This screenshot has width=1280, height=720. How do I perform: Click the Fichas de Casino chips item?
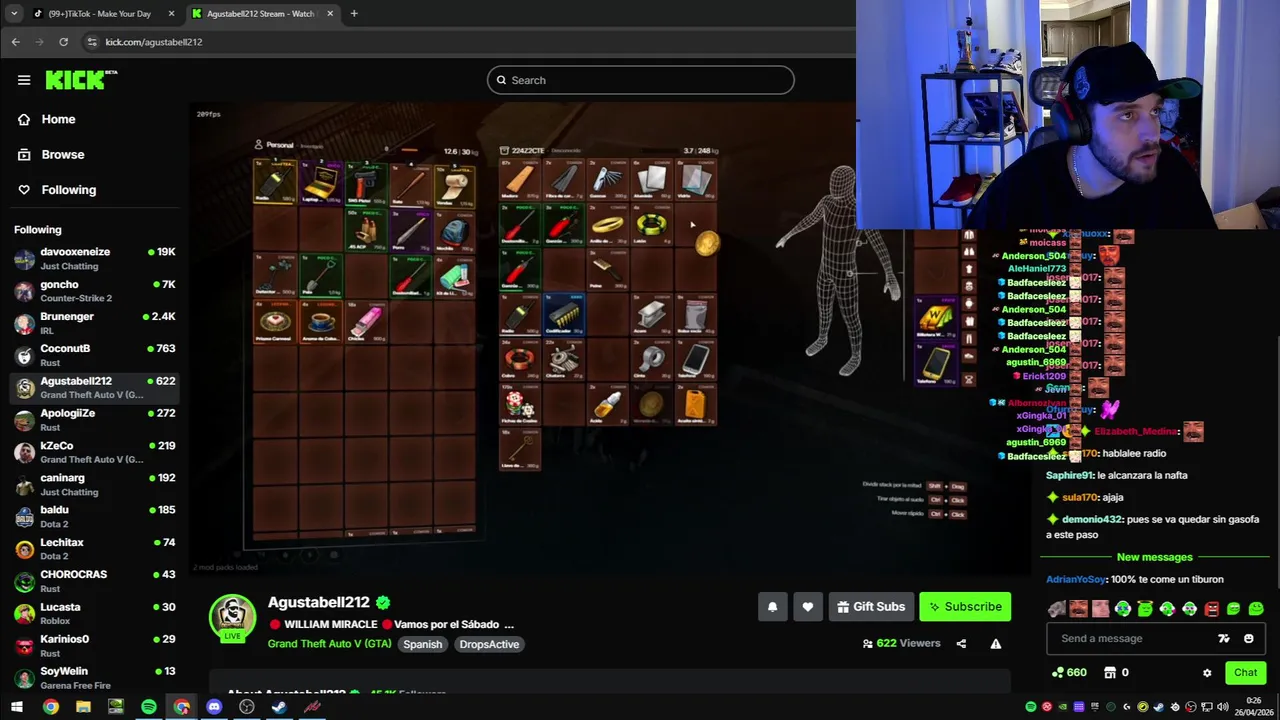point(519,404)
